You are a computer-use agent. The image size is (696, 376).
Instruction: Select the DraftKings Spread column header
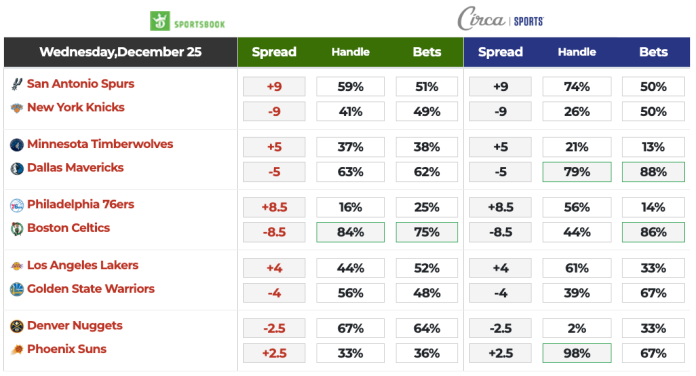tap(274, 52)
